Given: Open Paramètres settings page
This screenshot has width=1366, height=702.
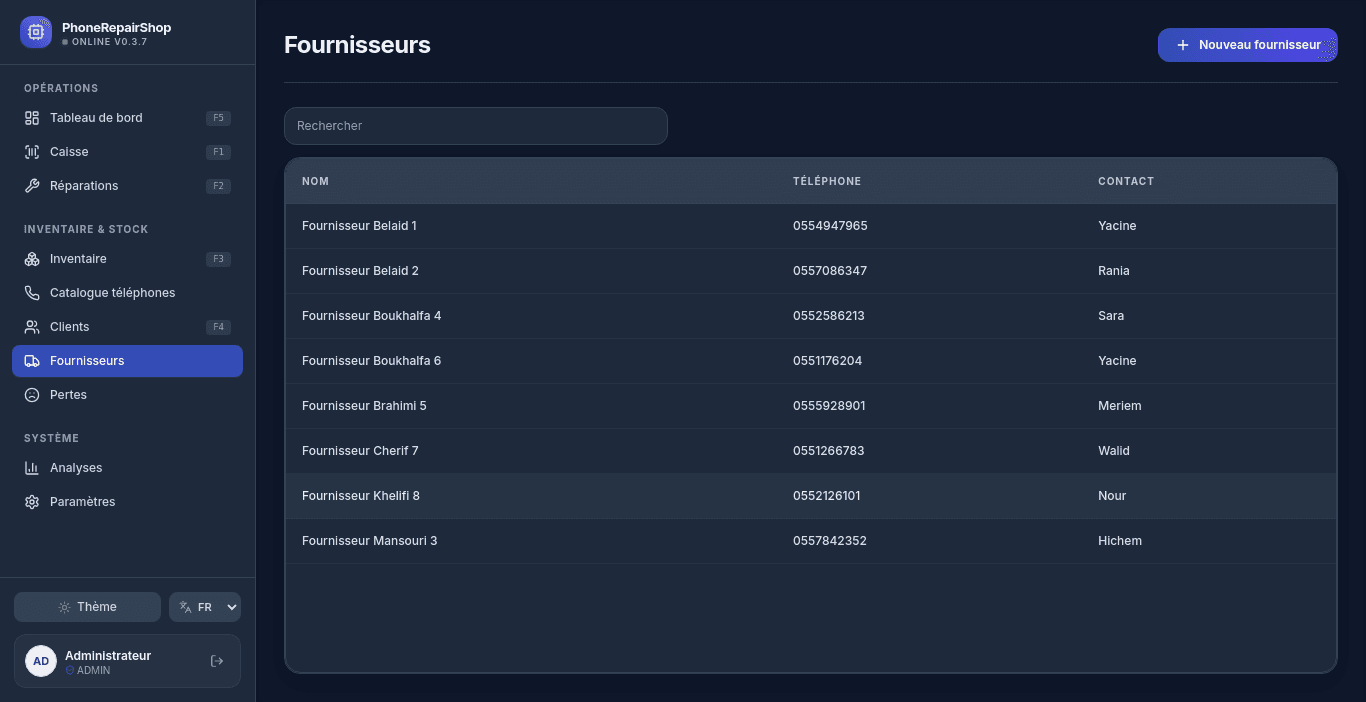Looking at the screenshot, I should point(127,502).
